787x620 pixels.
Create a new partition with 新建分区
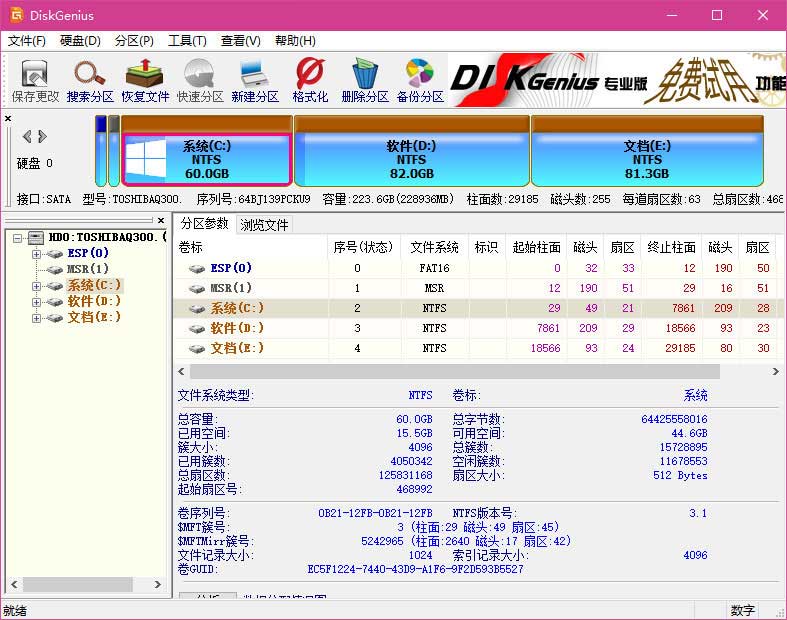(254, 80)
